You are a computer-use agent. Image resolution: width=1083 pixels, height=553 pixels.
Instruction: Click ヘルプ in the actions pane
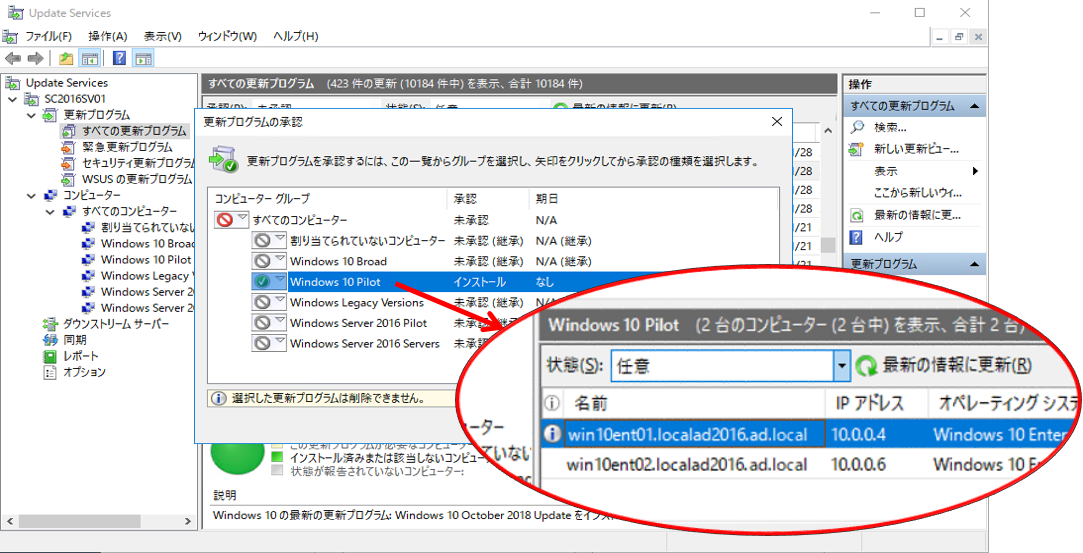point(888,237)
